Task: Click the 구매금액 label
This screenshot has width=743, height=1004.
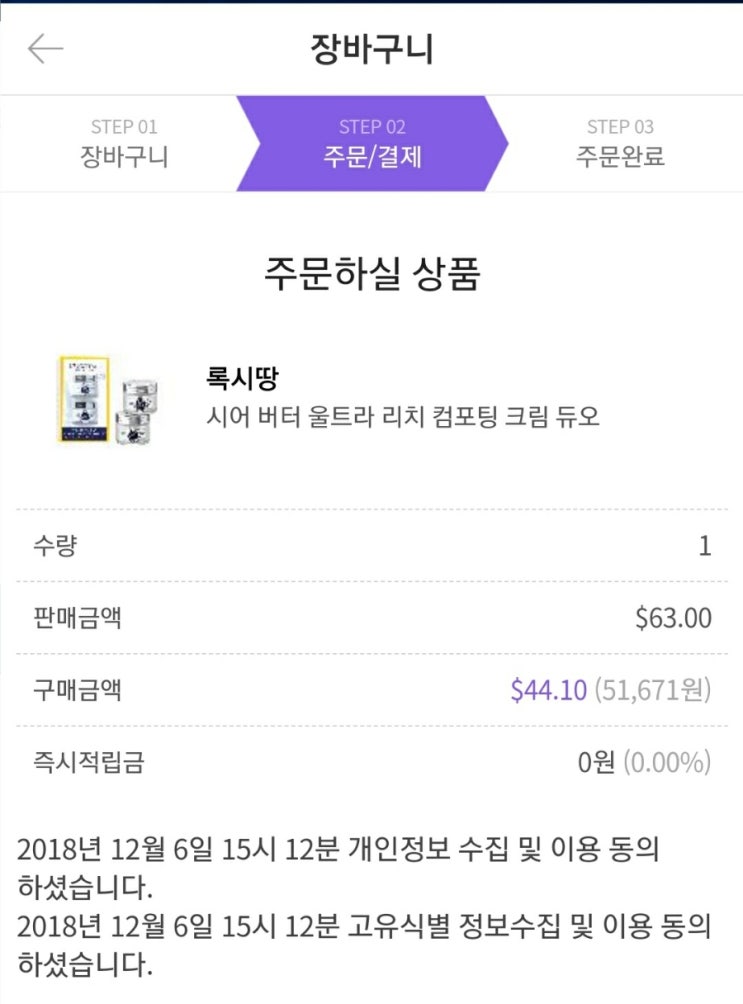Action: 77,690
